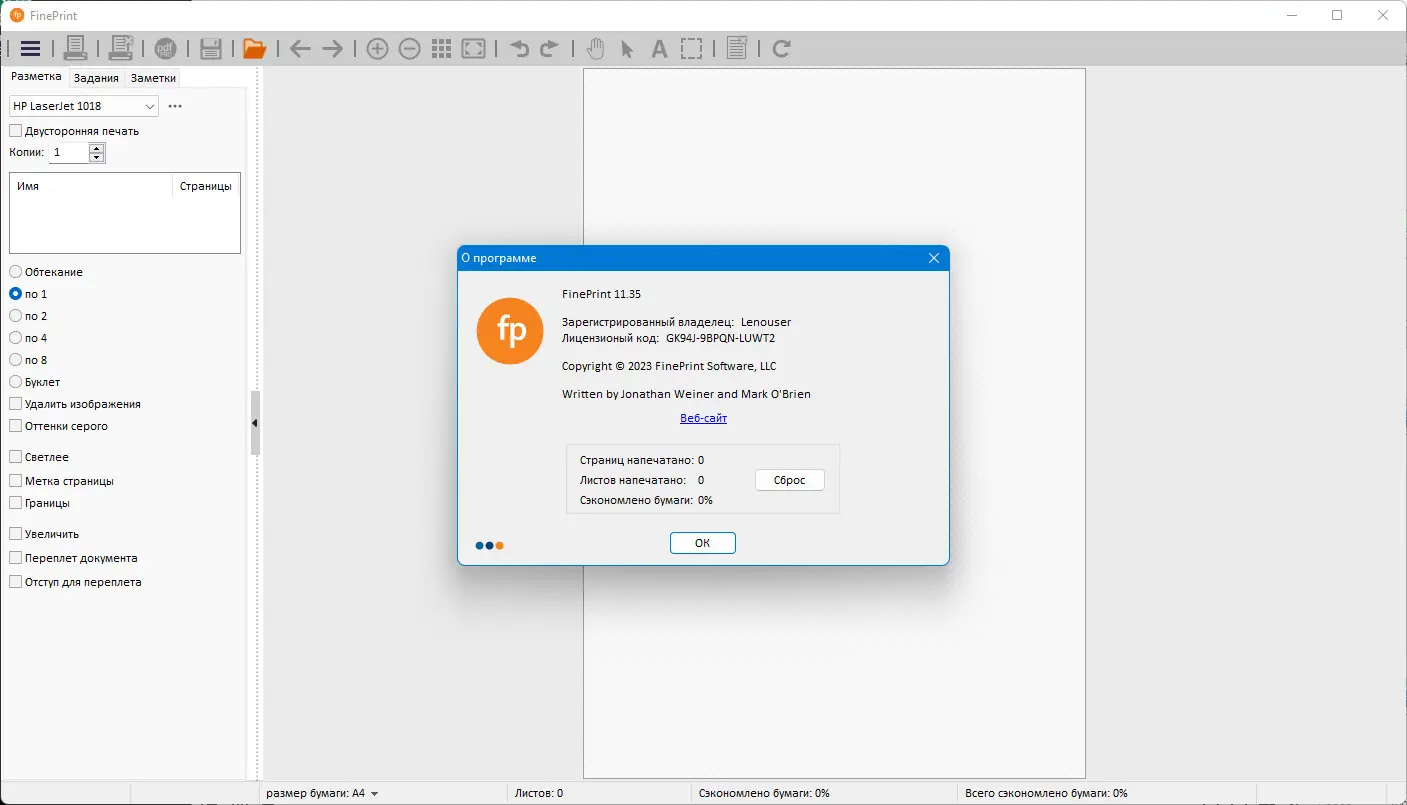The height and width of the screenshot is (805, 1407).
Task: Click the FinePrint 11.35 version text
Action: (601, 294)
